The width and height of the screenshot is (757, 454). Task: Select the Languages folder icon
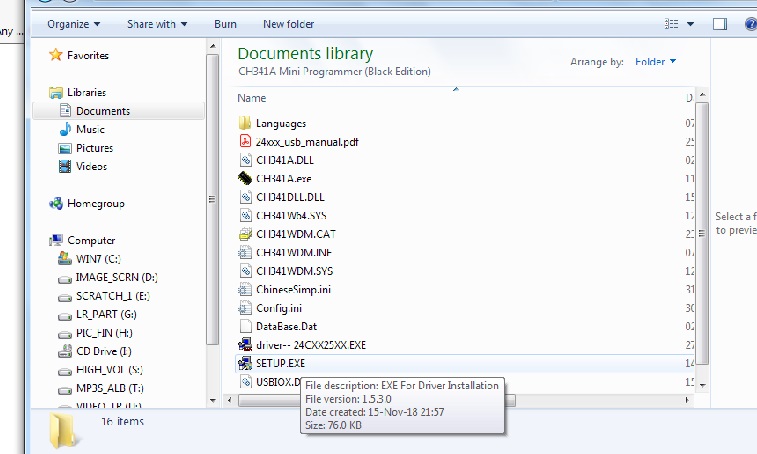[245, 123]
